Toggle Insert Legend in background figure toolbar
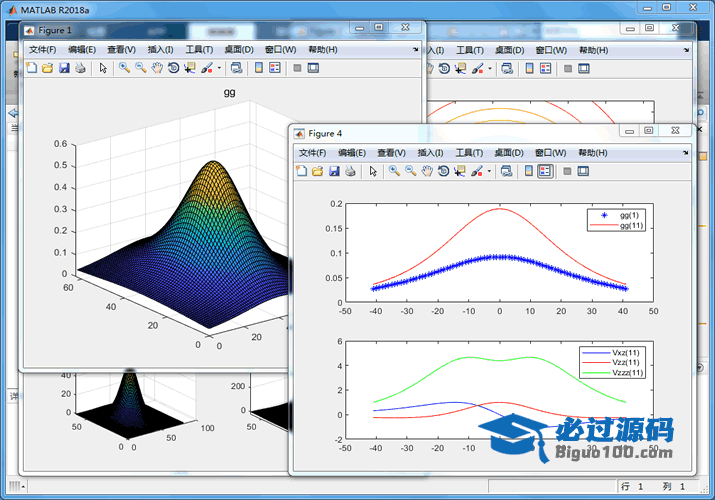The width and height of the screenshot is (715, 500). click(x=545, y=69)
